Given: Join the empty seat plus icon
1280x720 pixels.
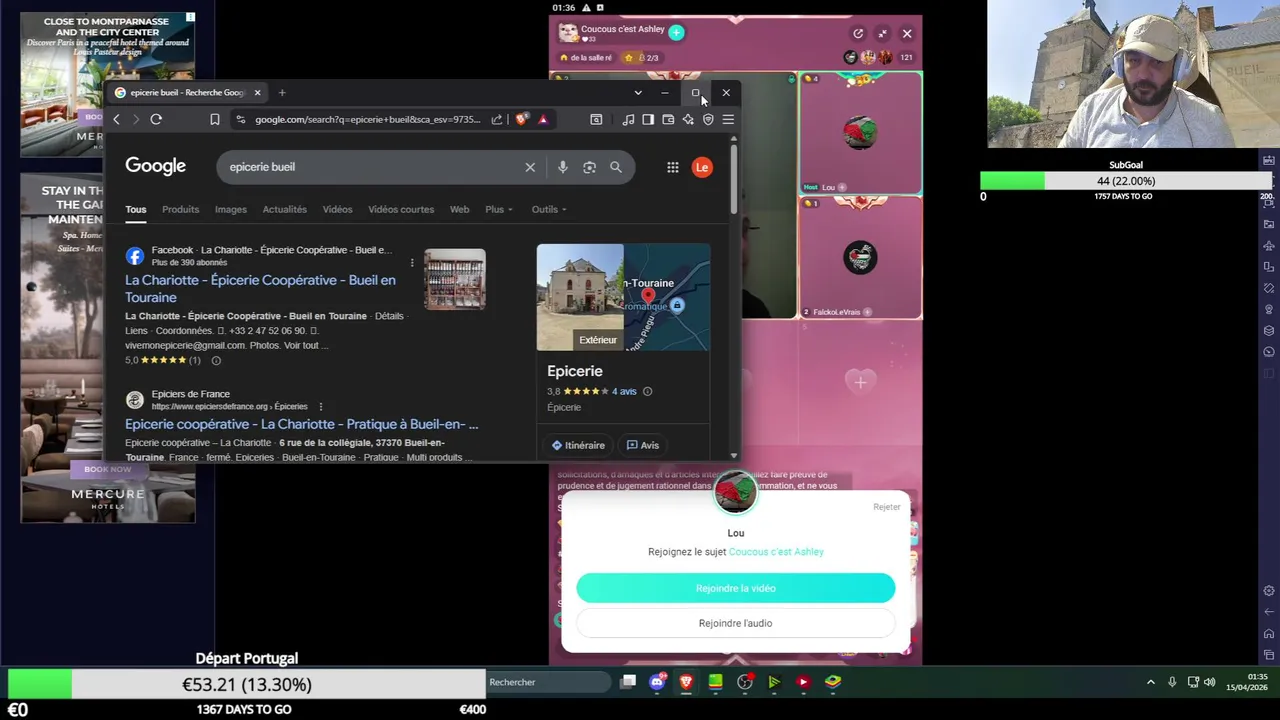Looking at the screenshot, I should click(860, 382).
